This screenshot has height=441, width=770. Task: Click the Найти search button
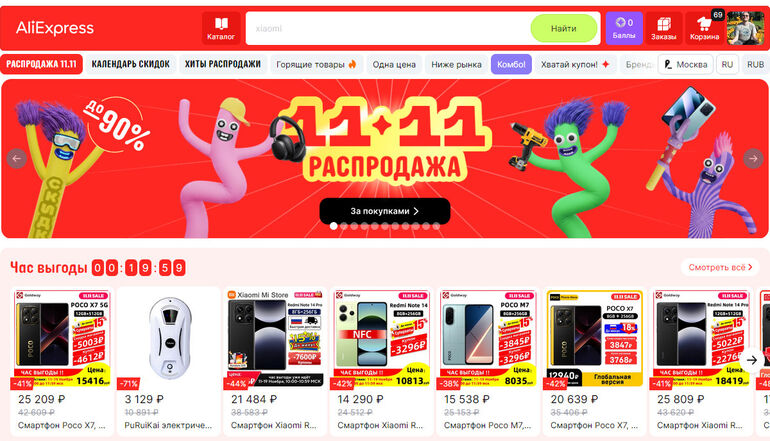coord(563,28)
